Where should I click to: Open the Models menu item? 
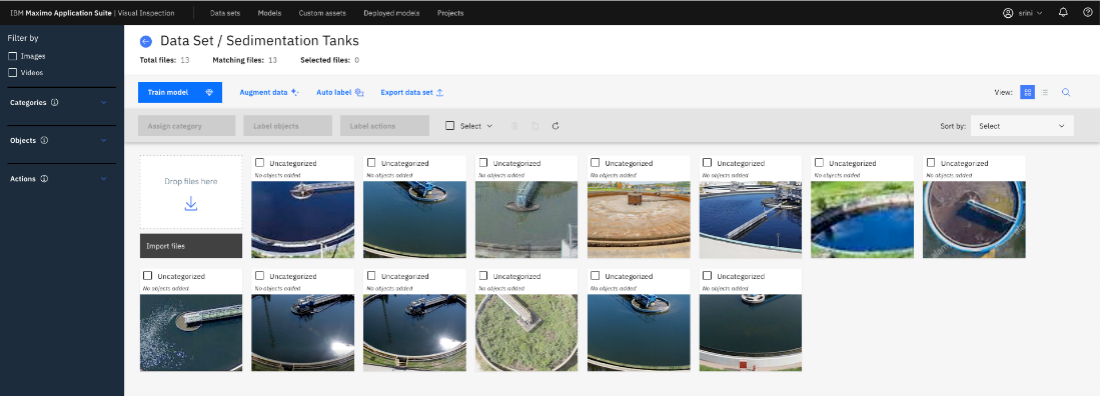tap(269, 13)
